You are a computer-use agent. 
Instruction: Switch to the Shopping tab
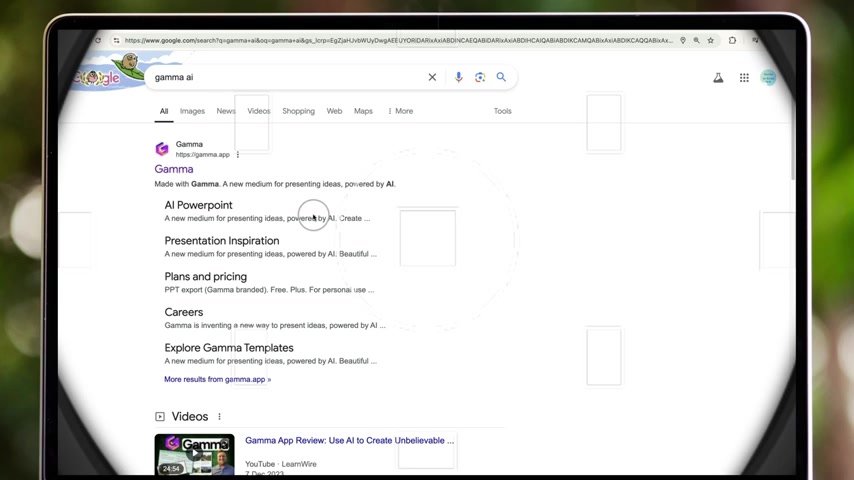point(298,111)
